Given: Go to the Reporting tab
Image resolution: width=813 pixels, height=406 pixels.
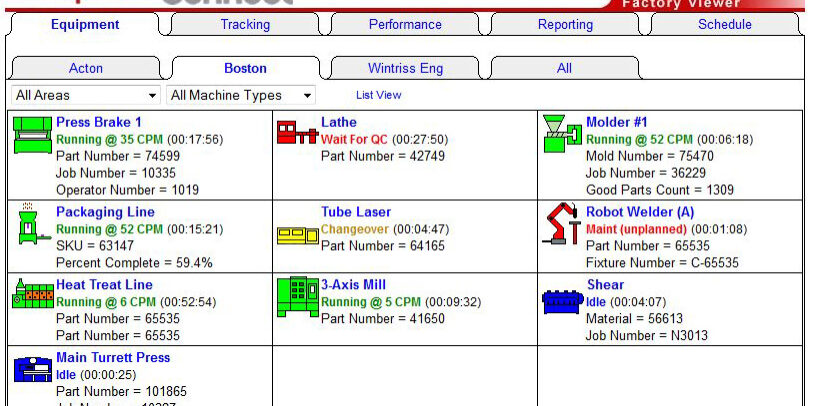Looking at the screenshot, I should [565, 25].
